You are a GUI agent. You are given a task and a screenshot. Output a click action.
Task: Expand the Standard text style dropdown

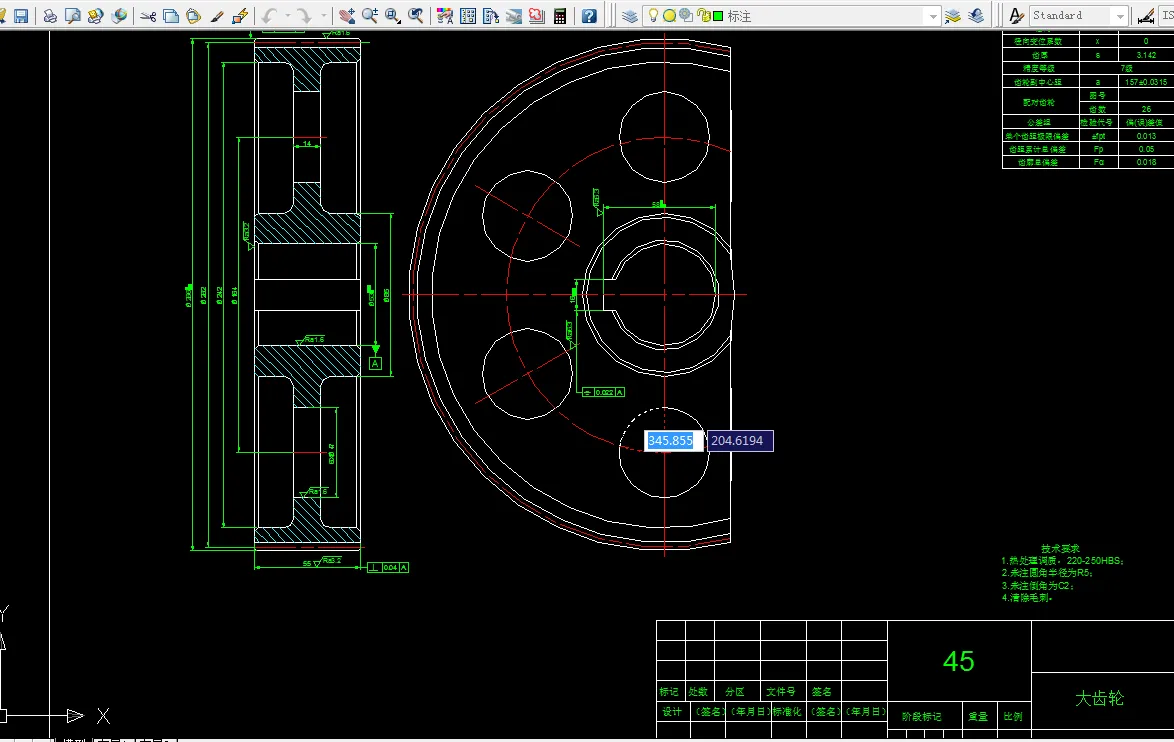point(1120,16)
